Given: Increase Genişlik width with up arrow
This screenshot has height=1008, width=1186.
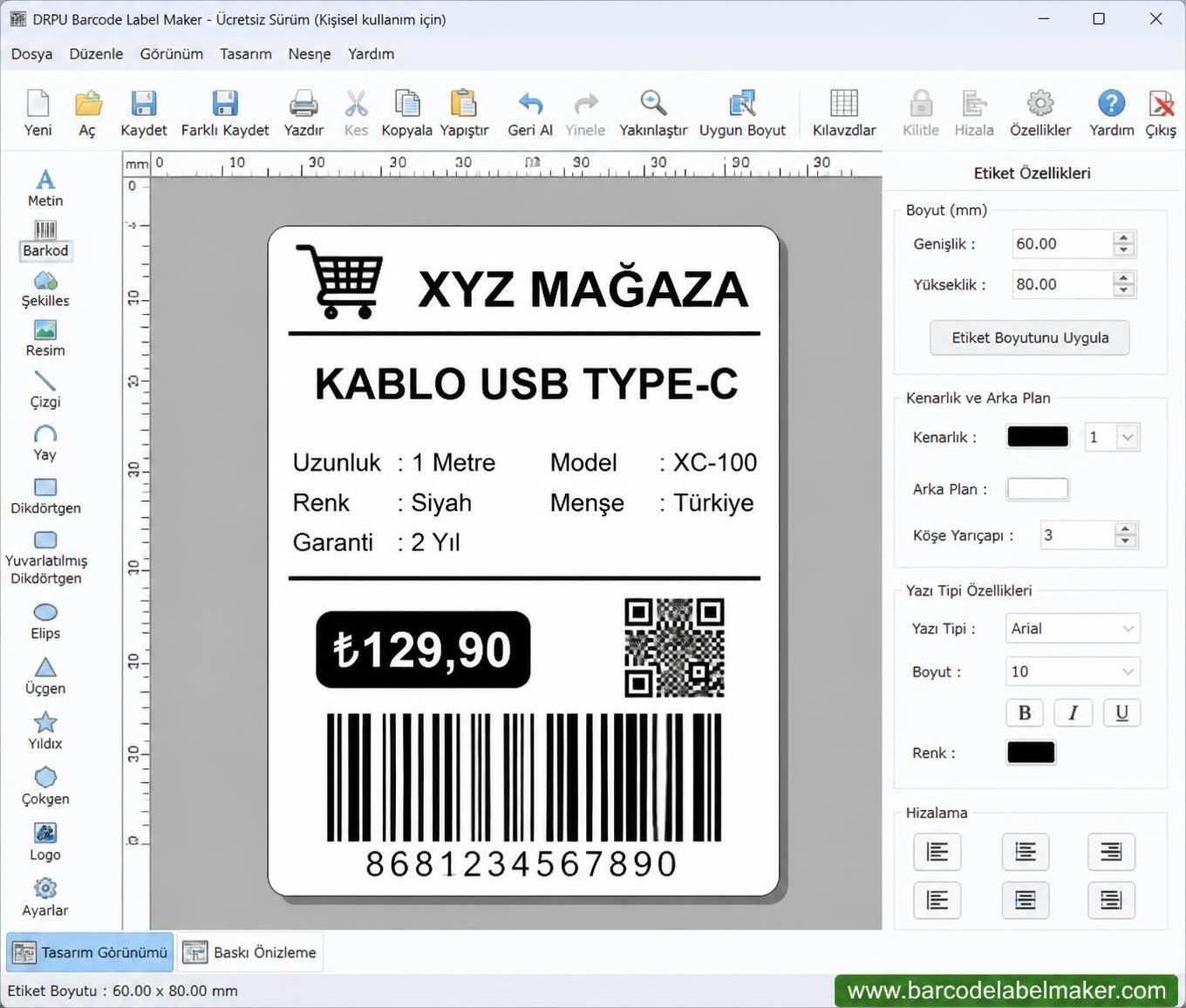Looking at the screenshot, I should click(x=1124, y=237).
